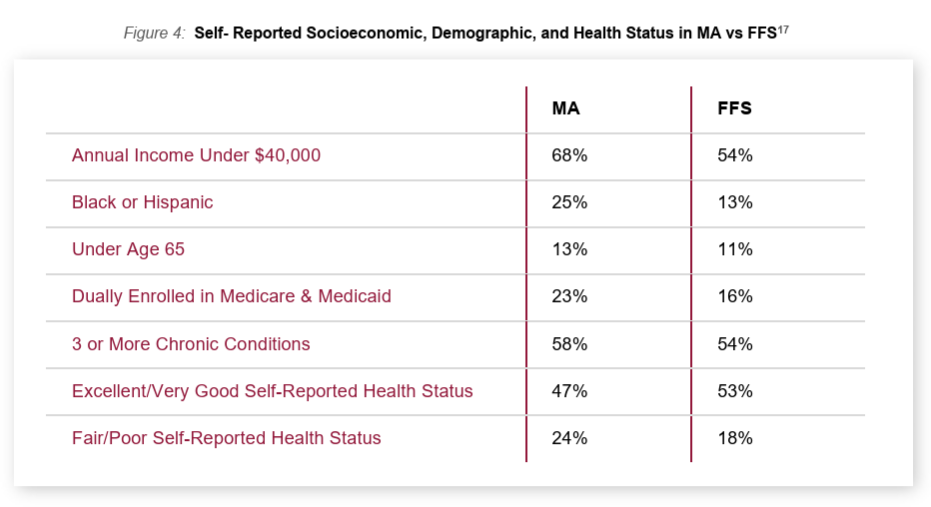This screenshot has height=507, width=931.
Task: Click the figure title text
Action: [x=484, y=34]
